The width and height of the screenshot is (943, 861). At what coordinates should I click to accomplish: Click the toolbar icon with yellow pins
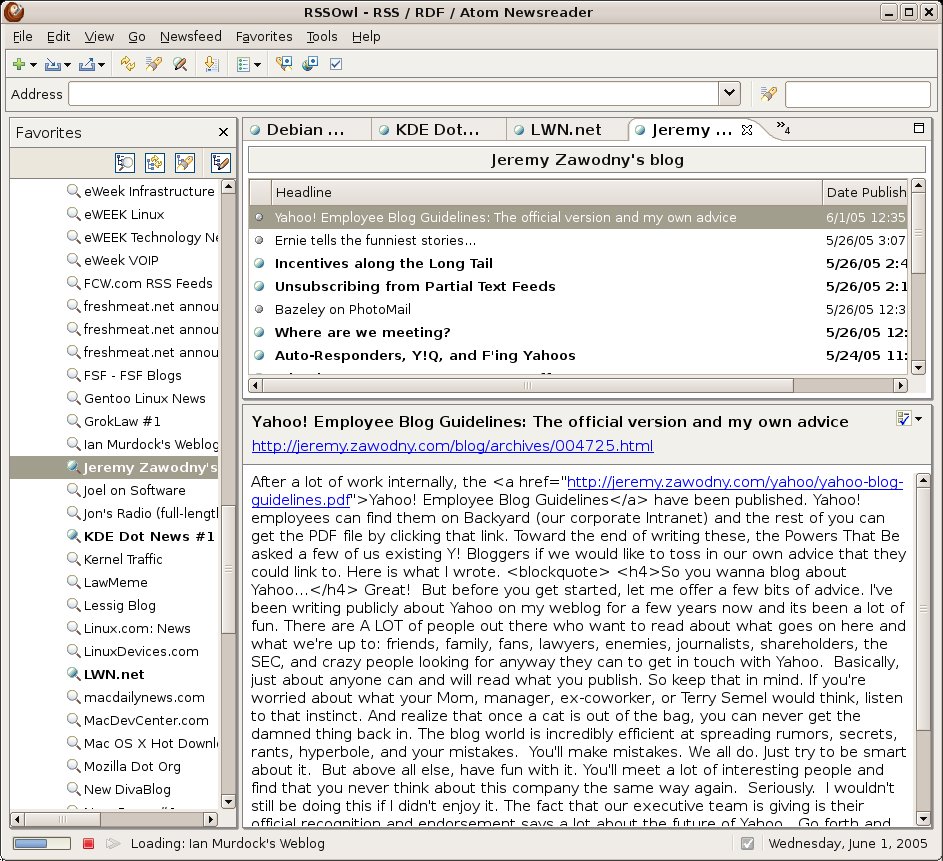pyautogui.click(x=284, y=64)
